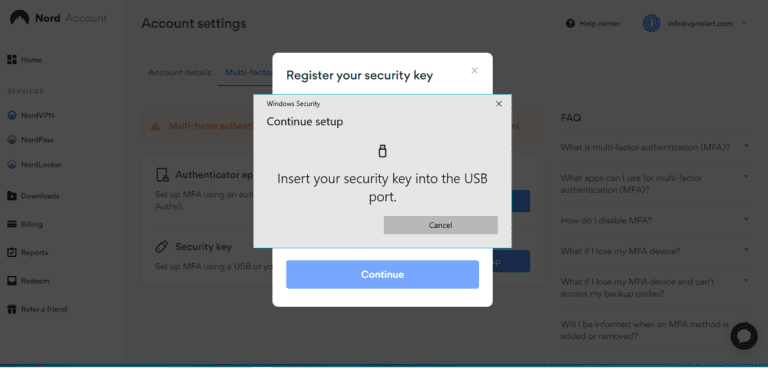Screen dimensions: 768x368
Task: Select the NordVPN service icon
Action: coord(12,116)
